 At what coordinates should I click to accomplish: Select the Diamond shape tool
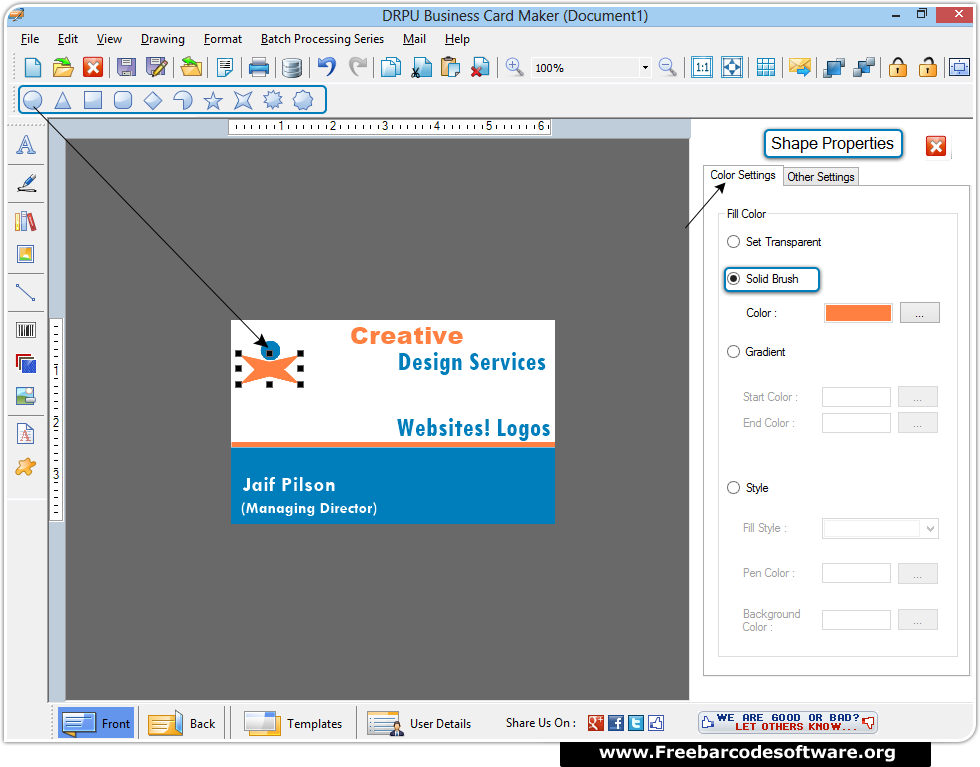[x=153, y=100]
